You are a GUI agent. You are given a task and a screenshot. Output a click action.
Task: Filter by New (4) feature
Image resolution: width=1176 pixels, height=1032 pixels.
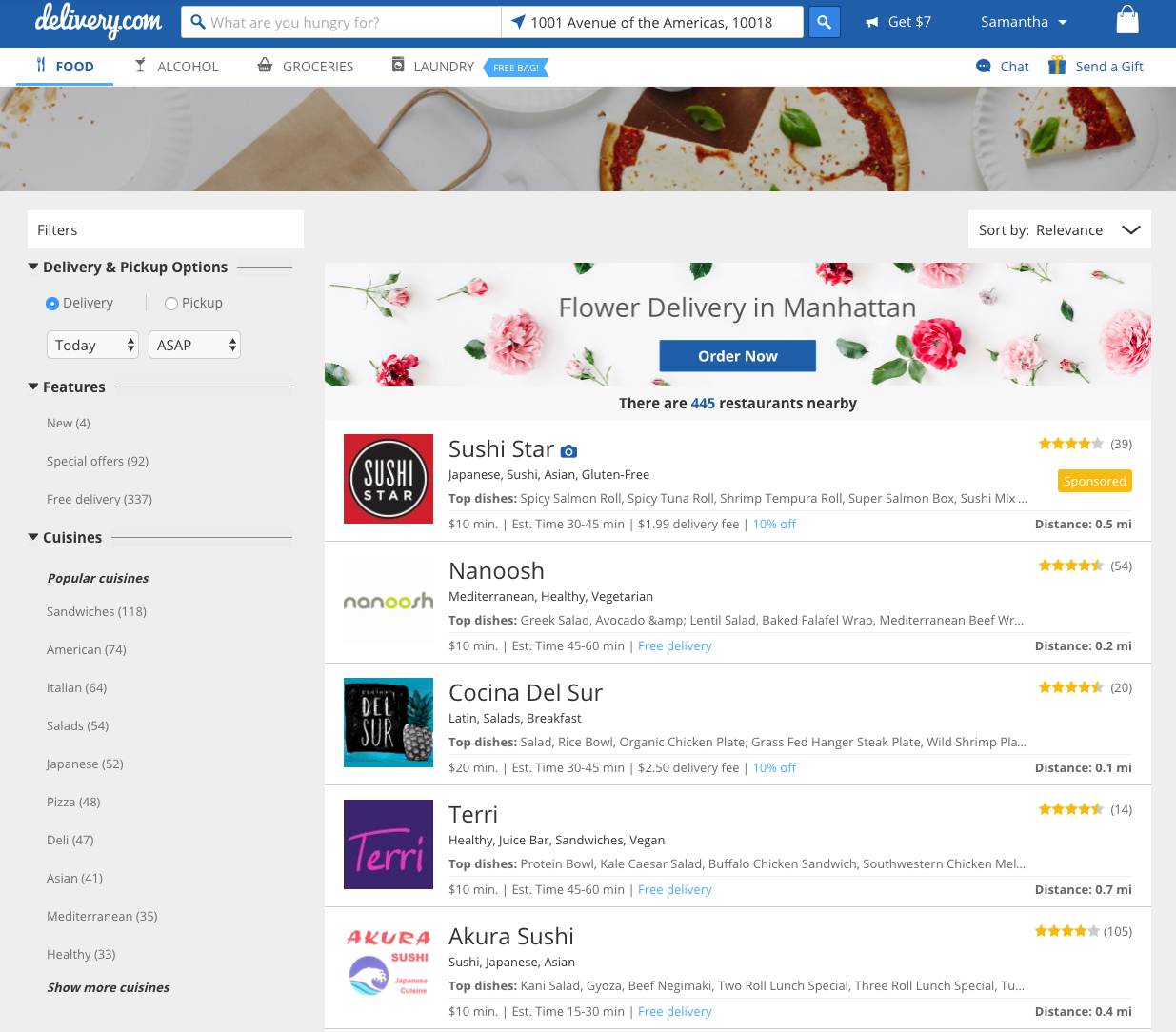pos(69,423)
